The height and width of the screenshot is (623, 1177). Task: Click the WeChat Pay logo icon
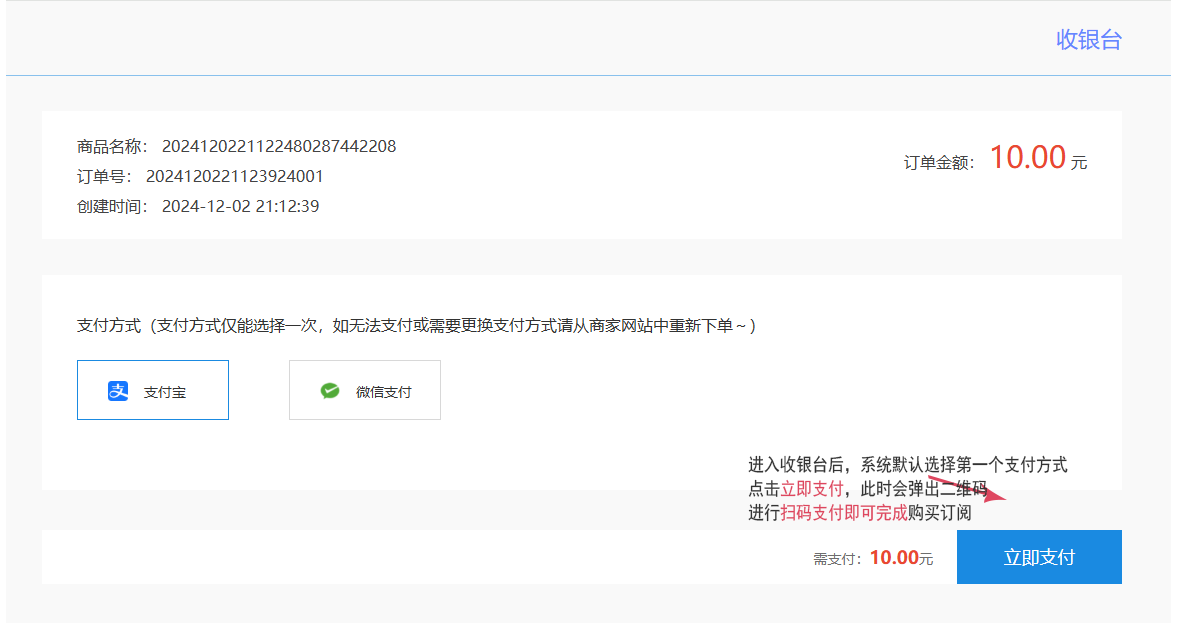[330, 391]
